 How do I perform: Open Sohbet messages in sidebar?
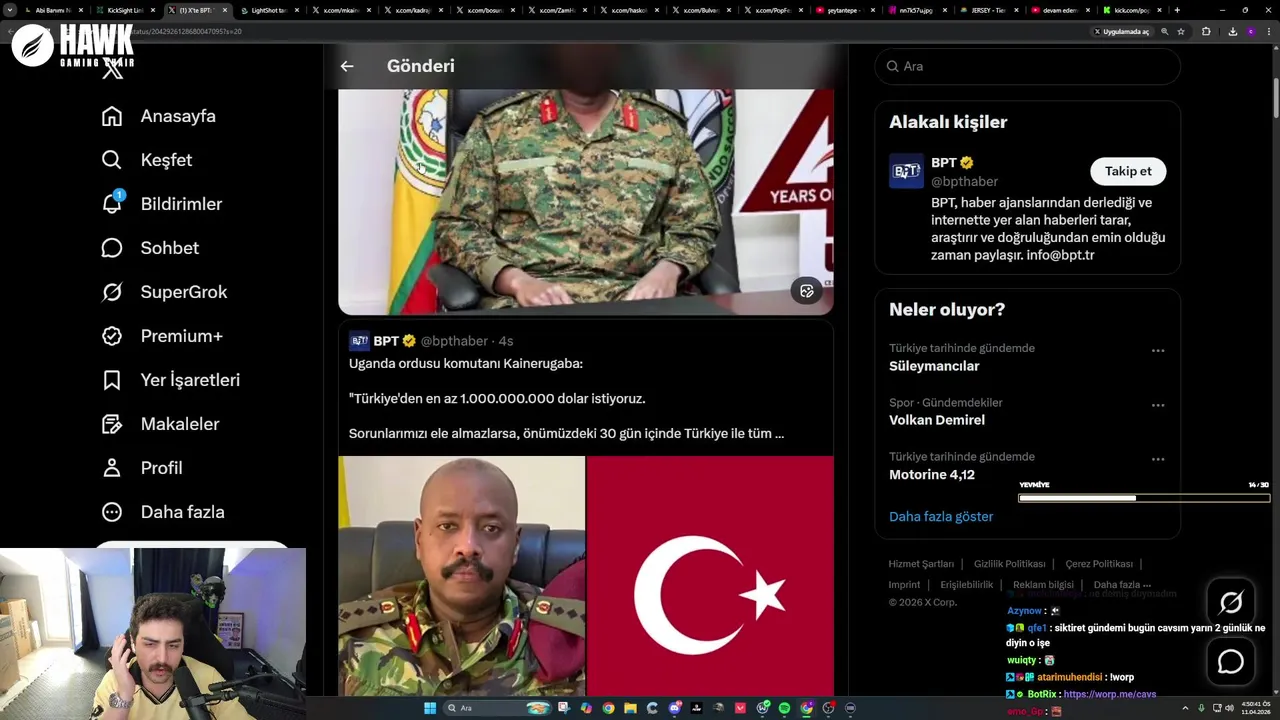point(150,248)
